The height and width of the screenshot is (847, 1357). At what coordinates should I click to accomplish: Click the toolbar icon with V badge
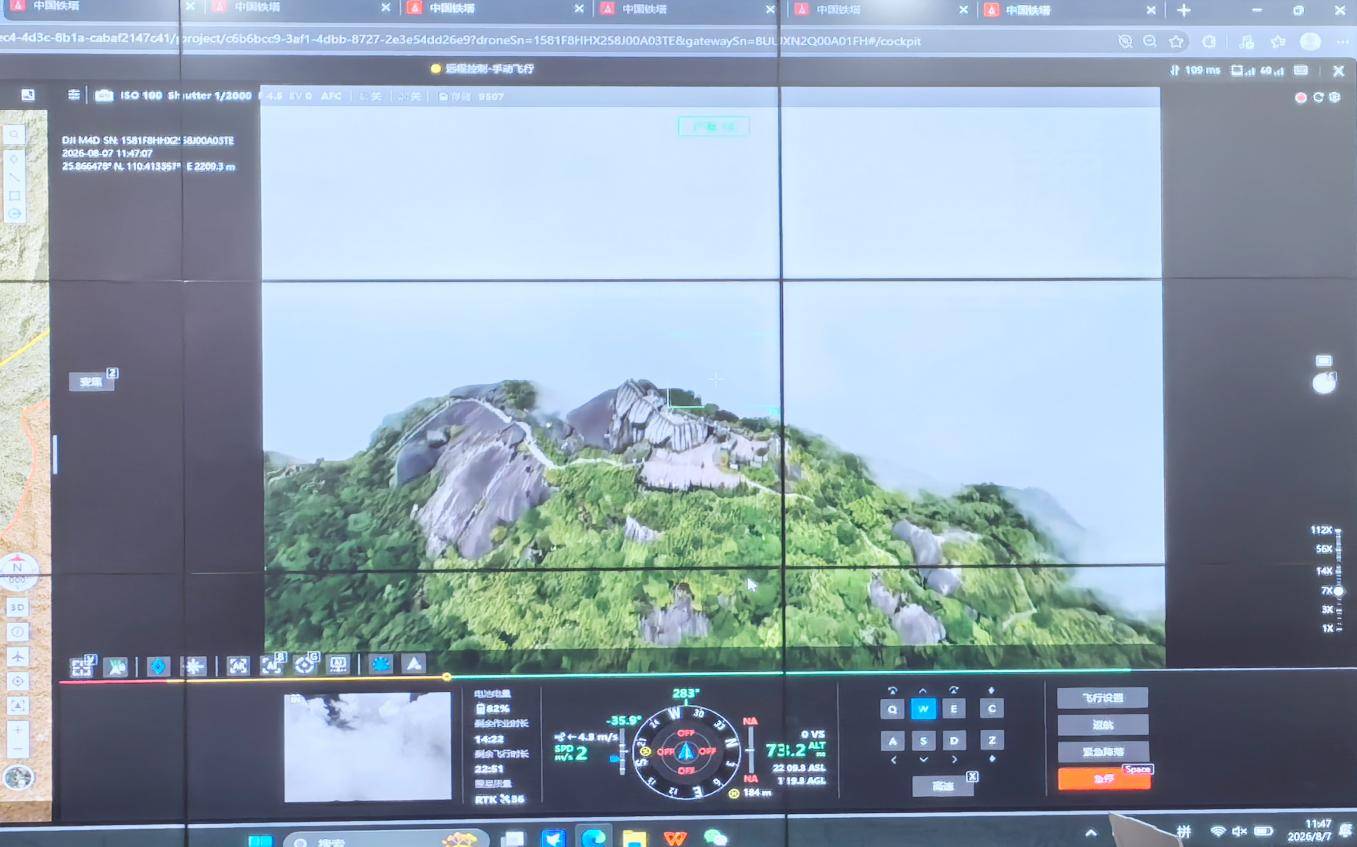coord(82,667)
